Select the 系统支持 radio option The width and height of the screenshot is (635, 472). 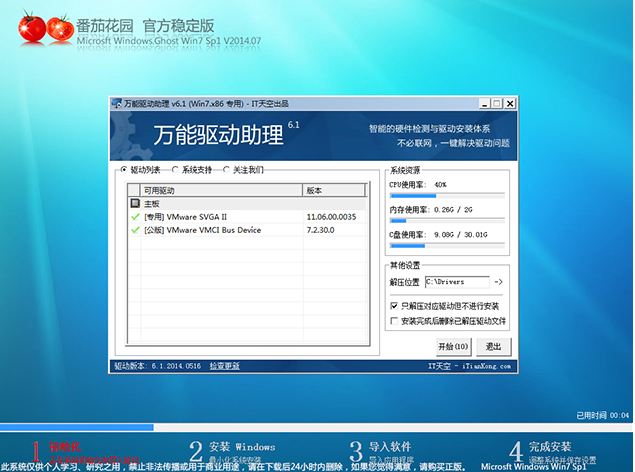pyautogui.click(x=175, y=170)
